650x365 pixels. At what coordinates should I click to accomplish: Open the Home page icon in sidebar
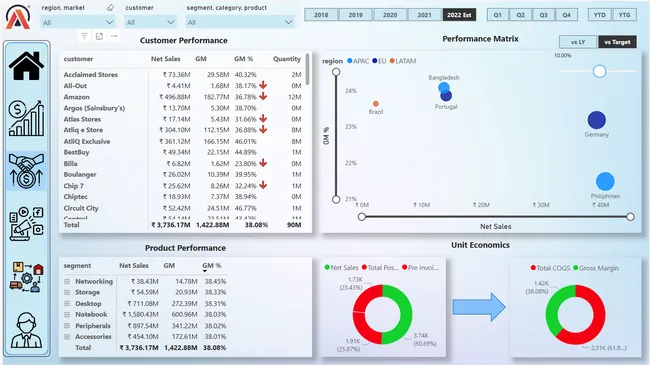click(x=26, y=66)
